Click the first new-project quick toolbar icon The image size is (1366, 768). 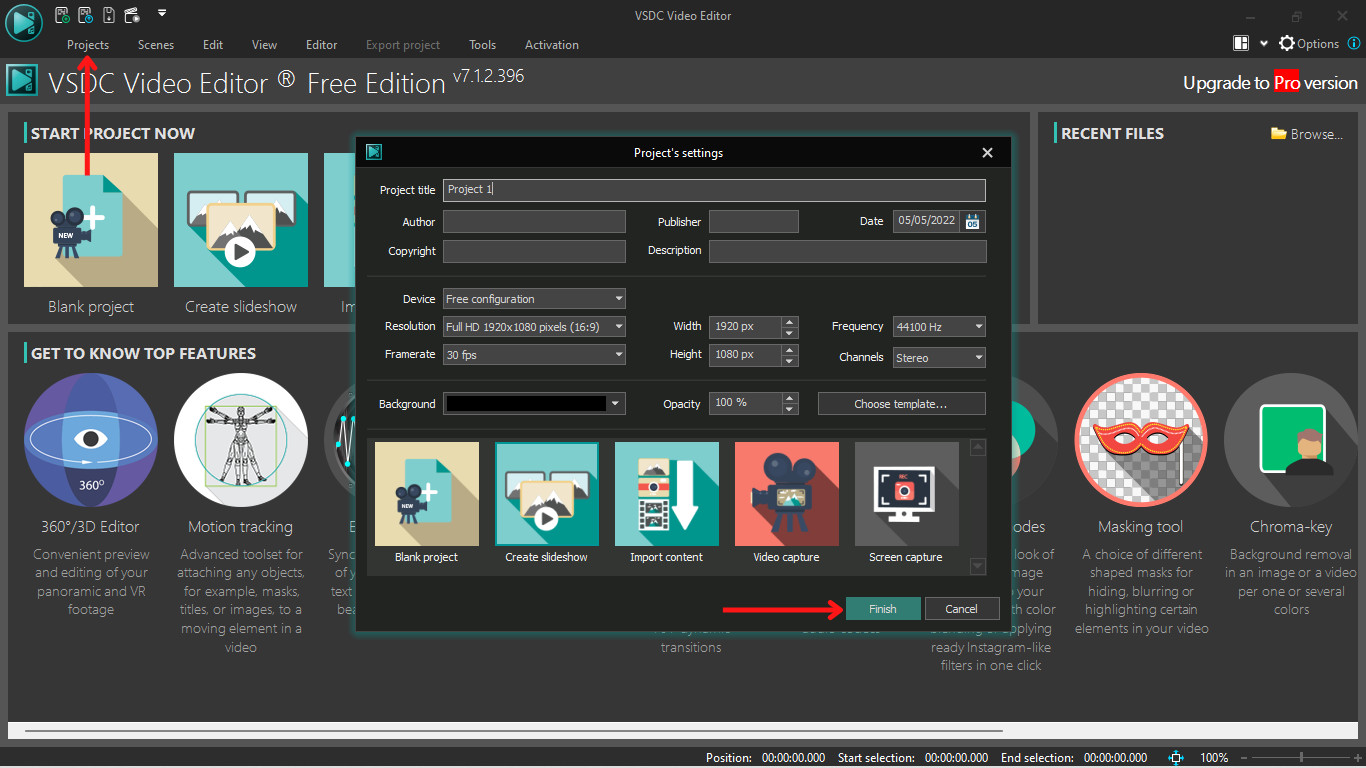point(62,15)
